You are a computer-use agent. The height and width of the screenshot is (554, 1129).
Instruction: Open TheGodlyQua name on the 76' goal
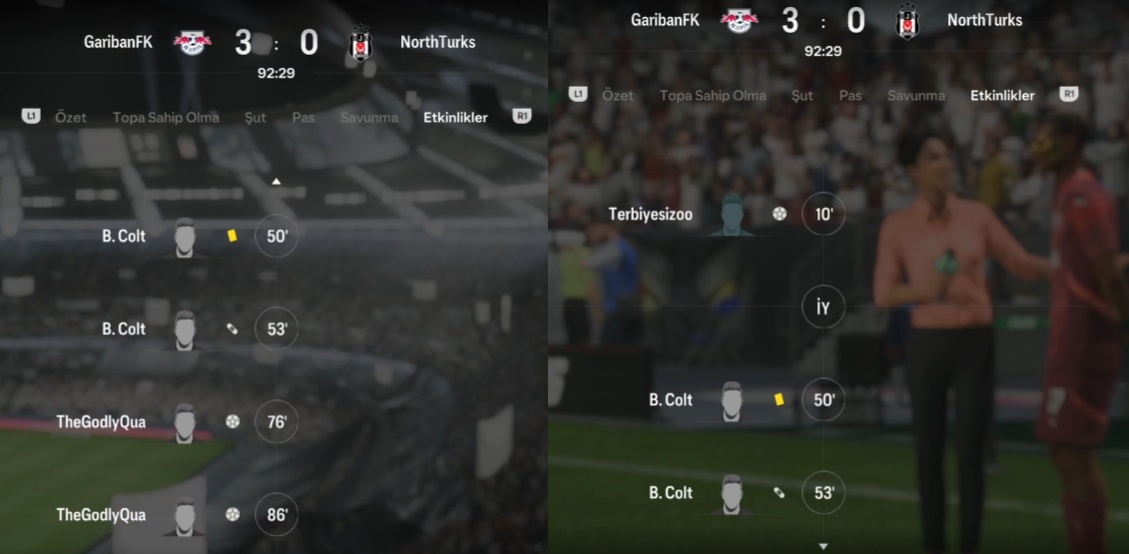(x=101, y=422)
